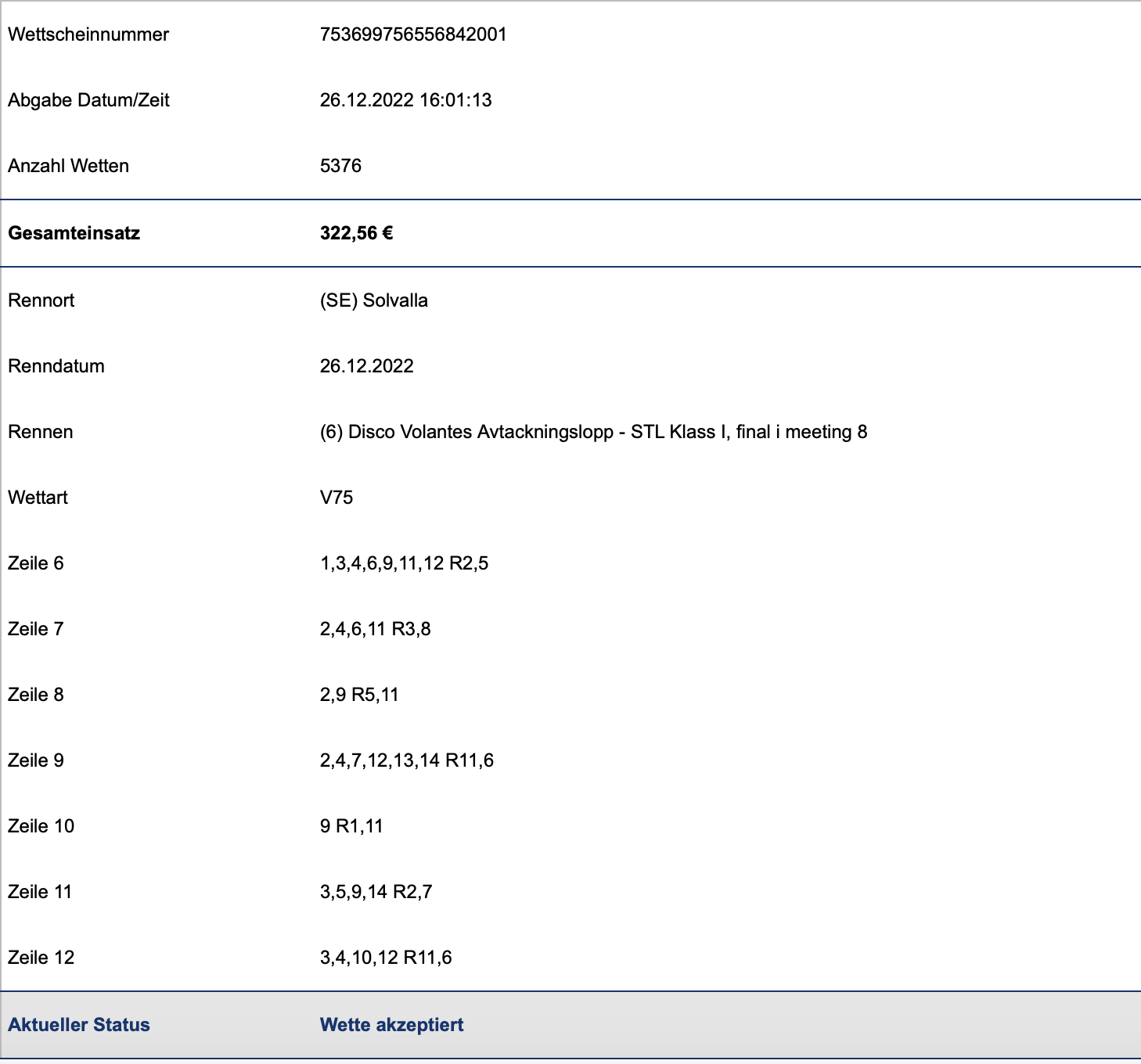Select Zeile 12 picks 3,4,10,12 R11,6
Screen dimensions: 1141x1064
pos(386,958)
